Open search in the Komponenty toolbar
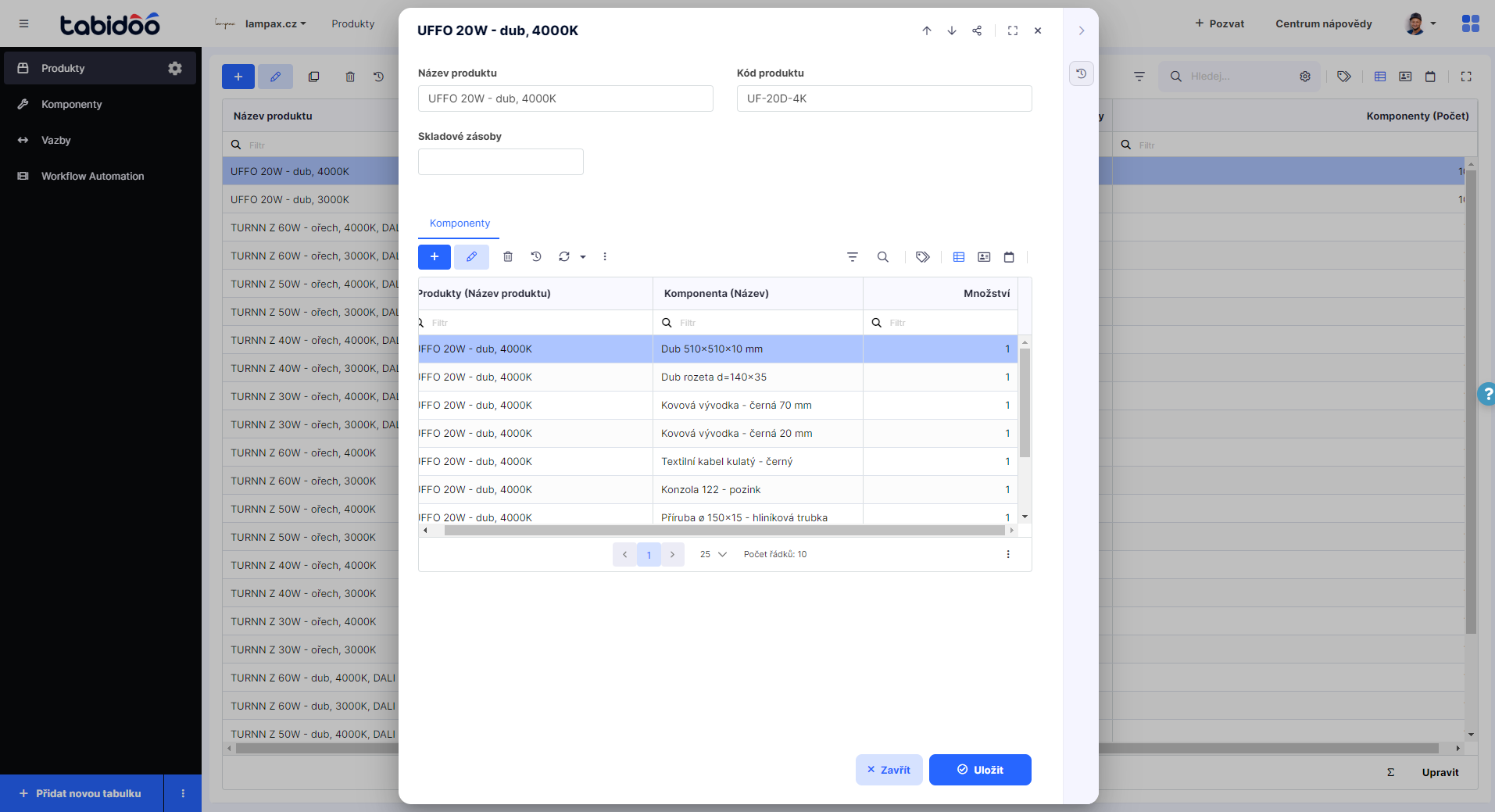The width and height of the screenshot is (1495, 812). pyautogui.click(x=883, y=257)
